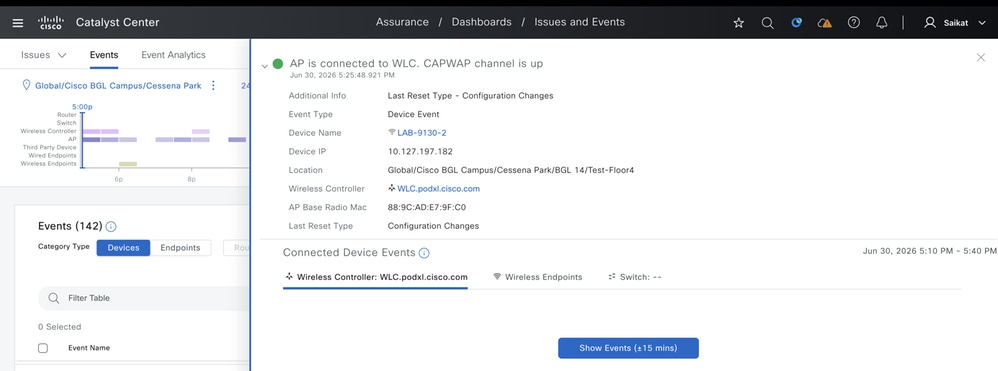Click the 5:00p timeline marker
This screenshot has width=998, height=371.
[81, 107]
